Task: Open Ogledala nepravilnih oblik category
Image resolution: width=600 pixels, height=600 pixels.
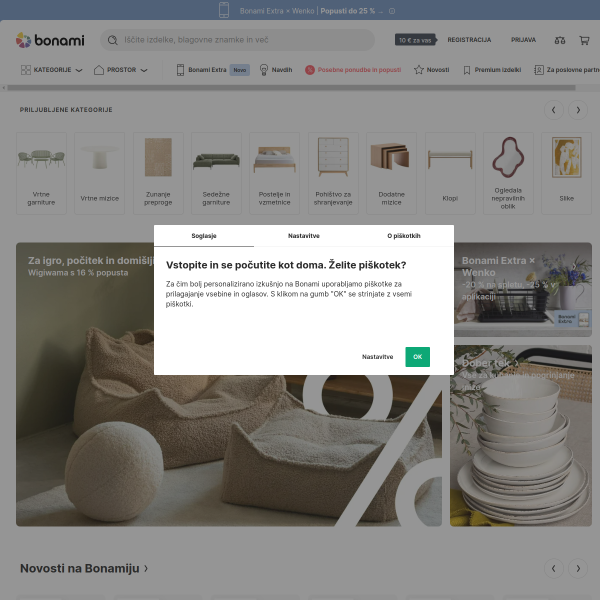Action: pos(509,173)
